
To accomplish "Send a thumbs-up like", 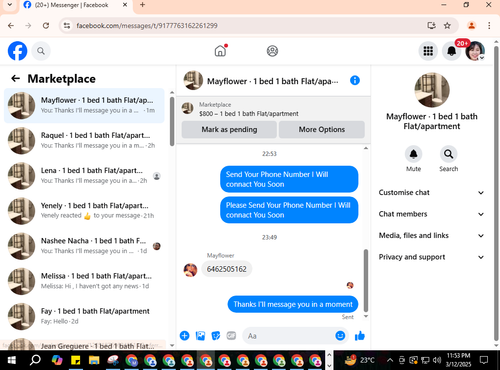I will pos(360,336).
